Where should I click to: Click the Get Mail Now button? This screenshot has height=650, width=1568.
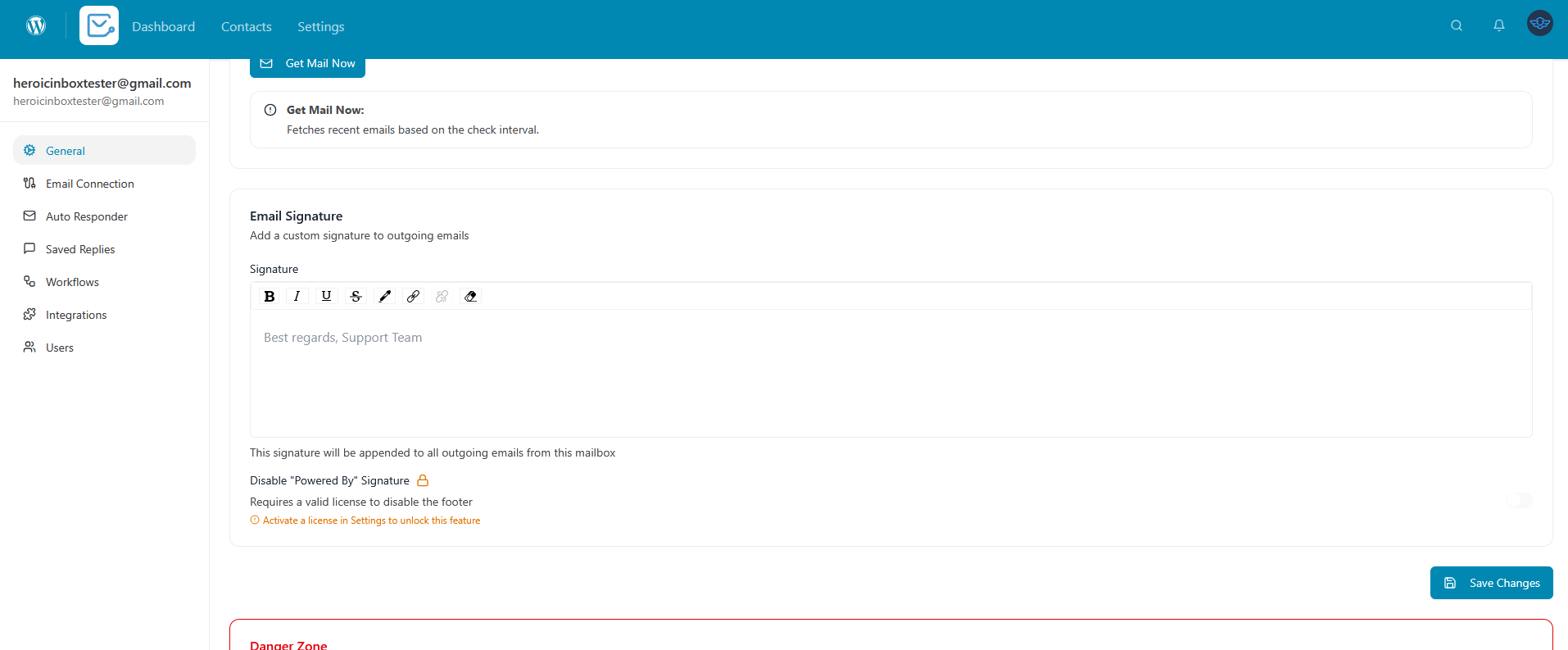click(x=308, y=64)
